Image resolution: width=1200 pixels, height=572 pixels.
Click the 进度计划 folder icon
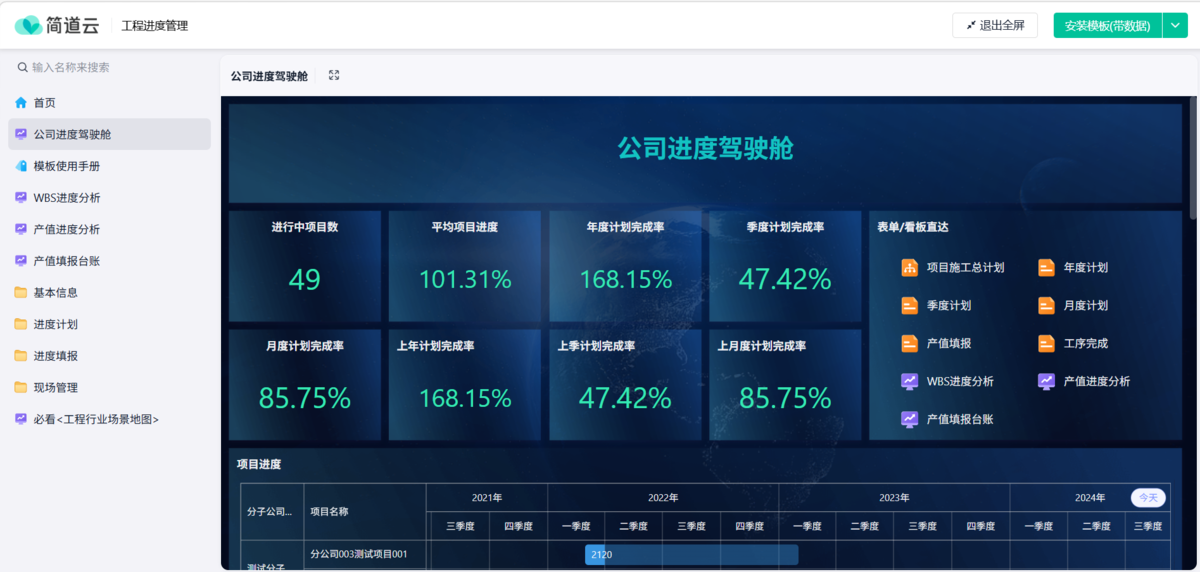point(21,324)
